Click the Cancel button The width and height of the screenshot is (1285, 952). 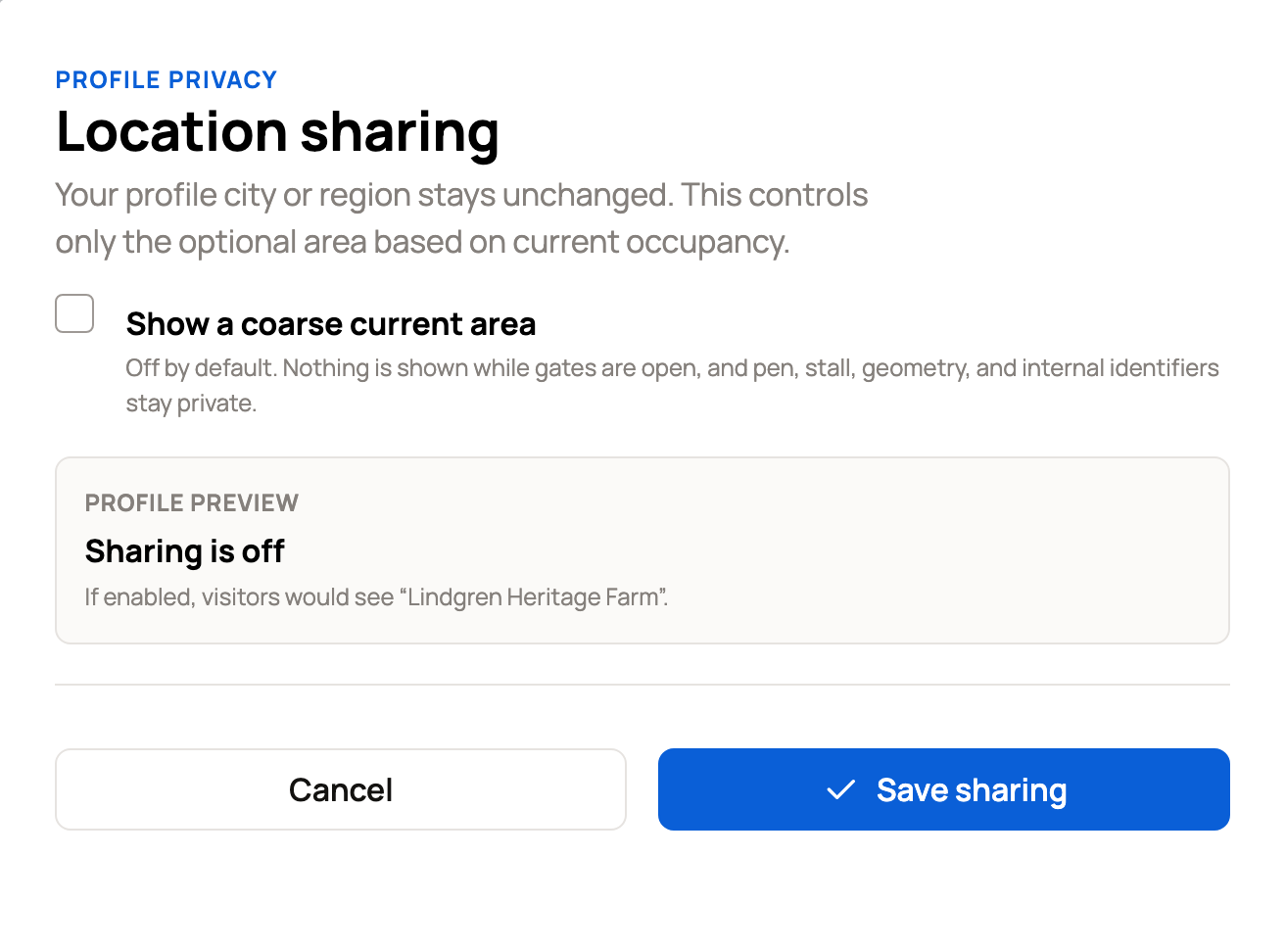pyautogui.click(x=341, y=789)
